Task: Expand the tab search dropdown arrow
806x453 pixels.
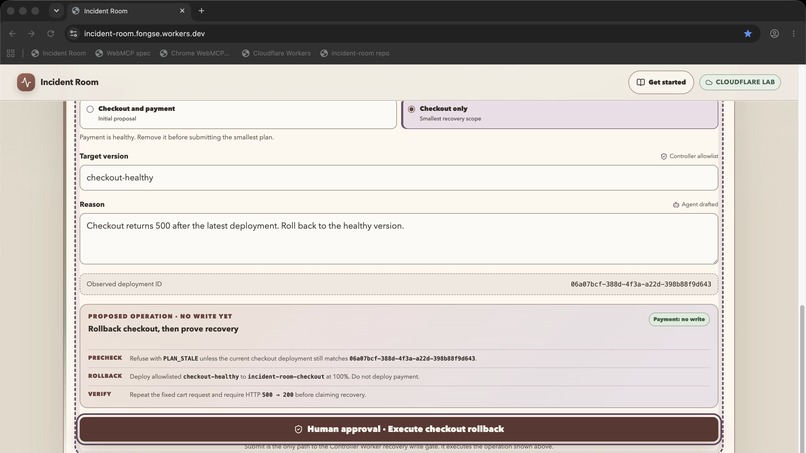Action: [x=56, y=11]
